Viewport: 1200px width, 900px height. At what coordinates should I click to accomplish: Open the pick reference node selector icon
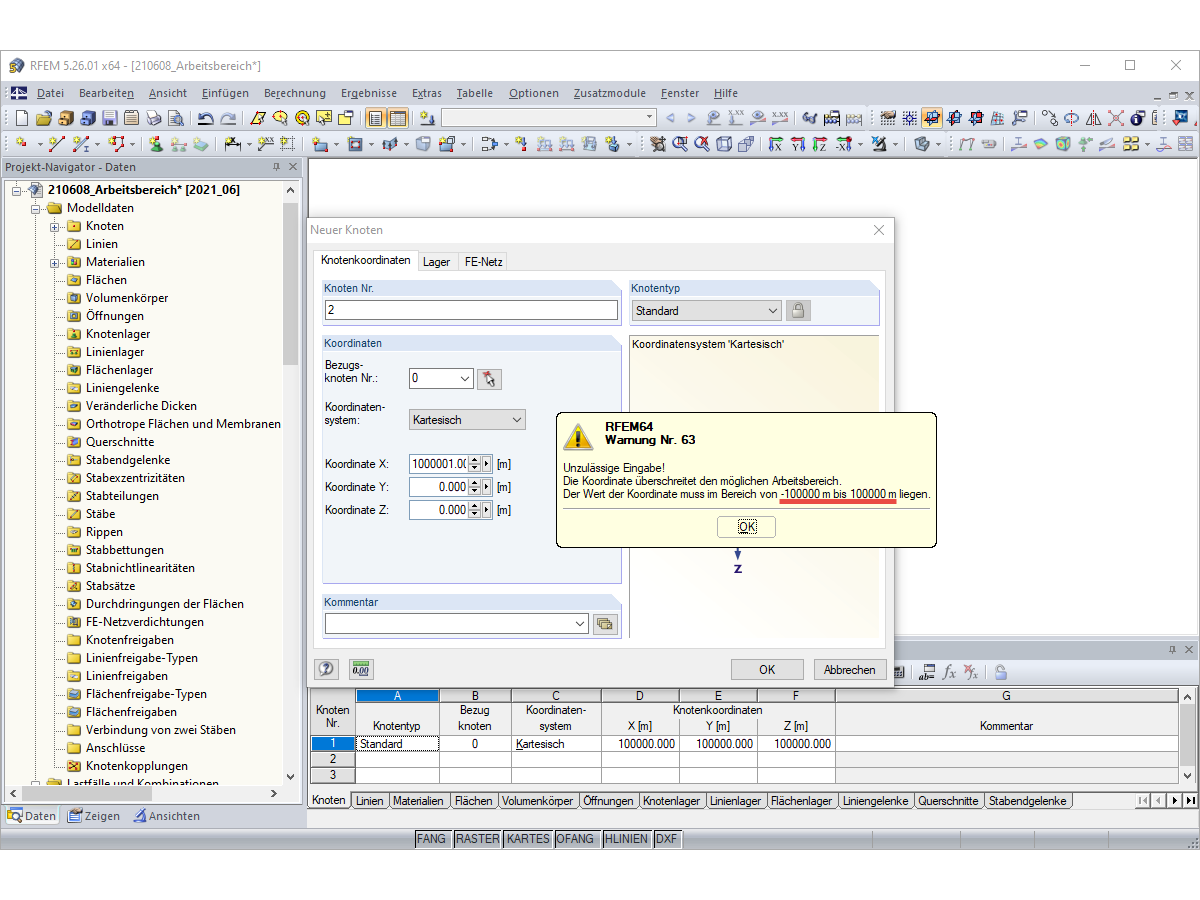pos(489,378)
